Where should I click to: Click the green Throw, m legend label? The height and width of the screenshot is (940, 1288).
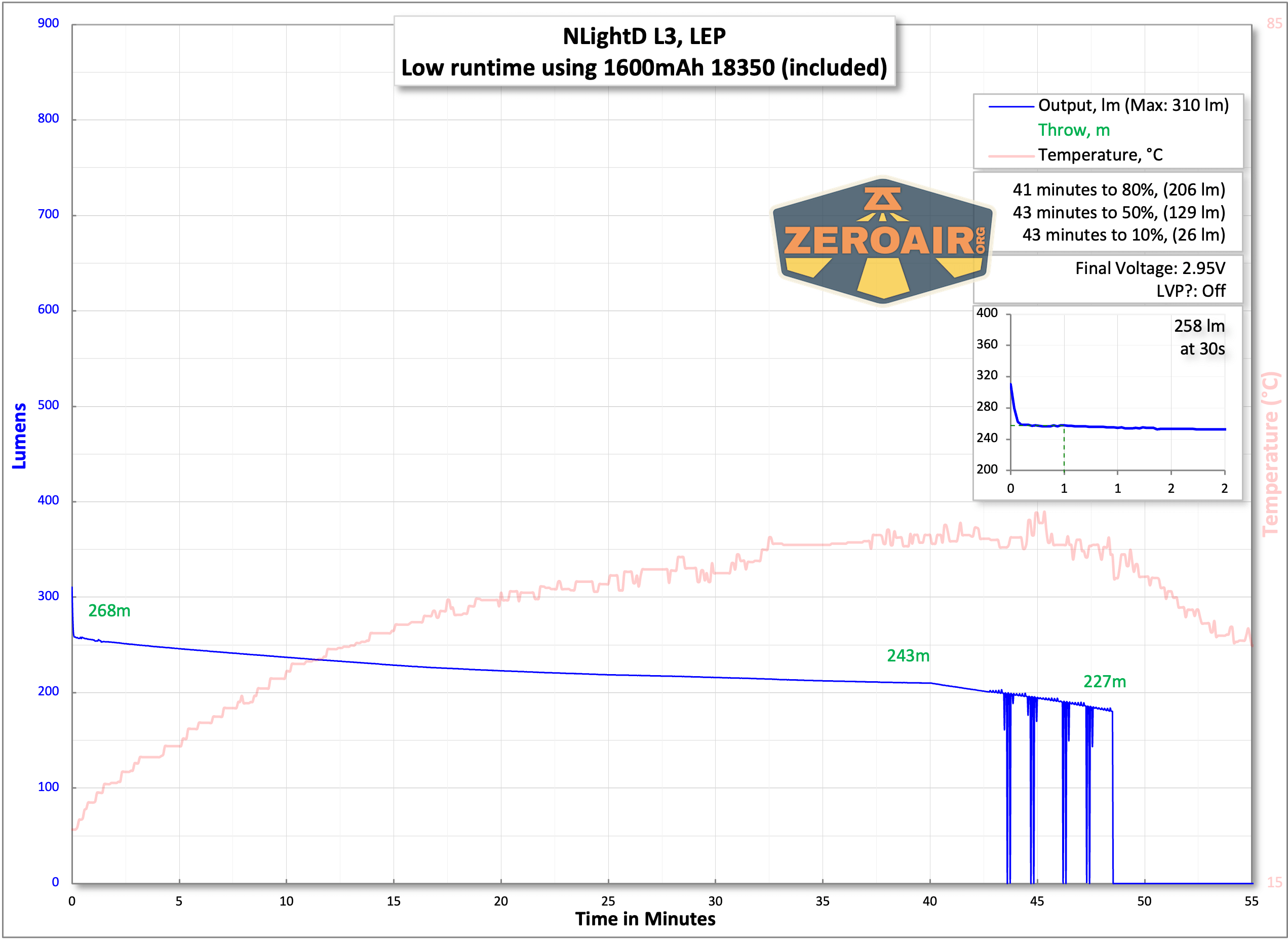[x=1074, y=130]
